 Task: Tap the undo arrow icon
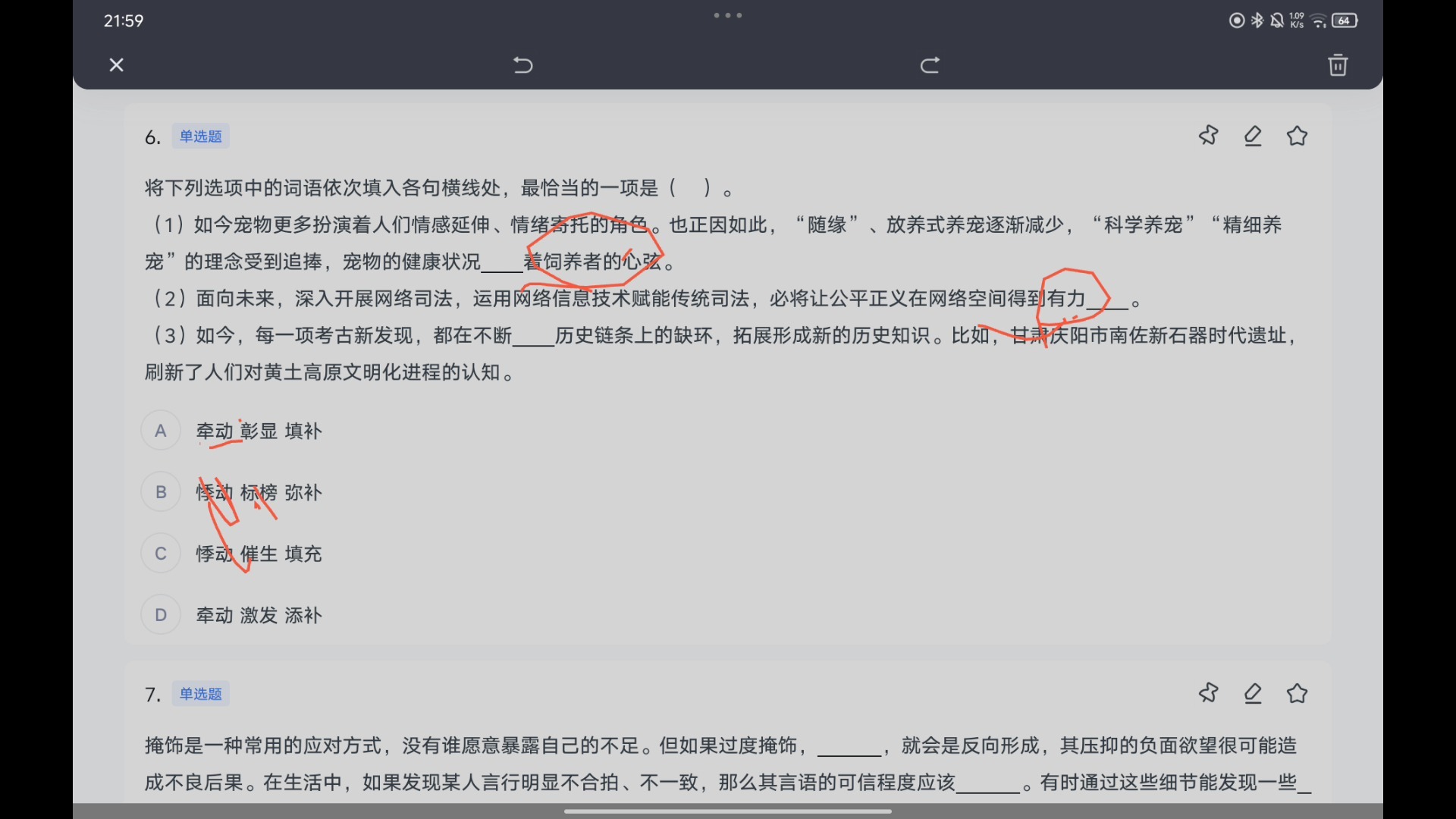point(523,65)
